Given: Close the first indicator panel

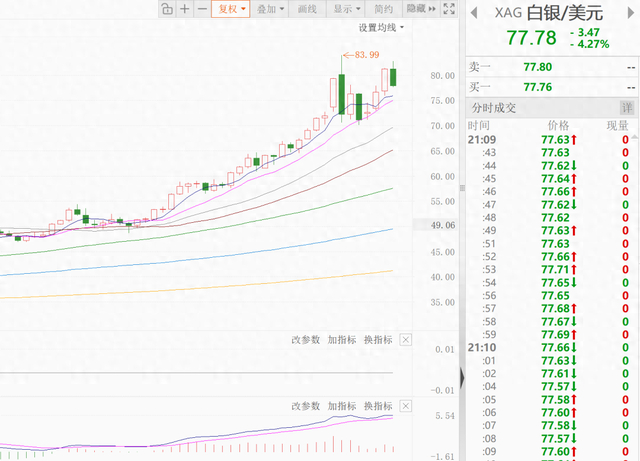Looking at the screenshot, I should click(405, 340).
